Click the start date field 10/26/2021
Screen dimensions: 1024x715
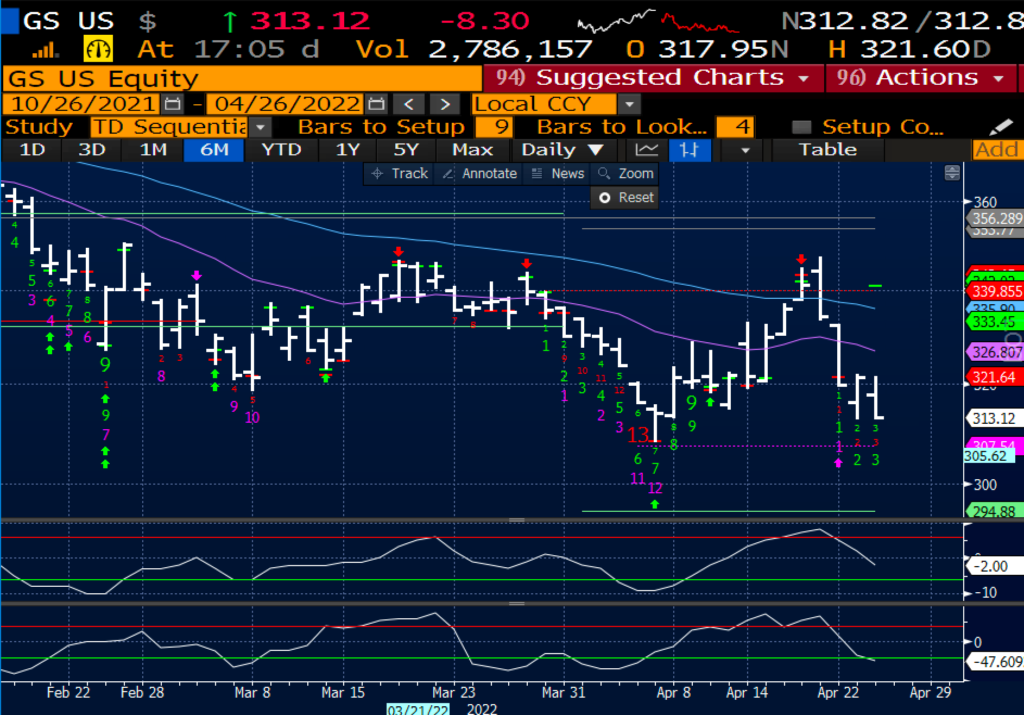(x=82, y=104)
